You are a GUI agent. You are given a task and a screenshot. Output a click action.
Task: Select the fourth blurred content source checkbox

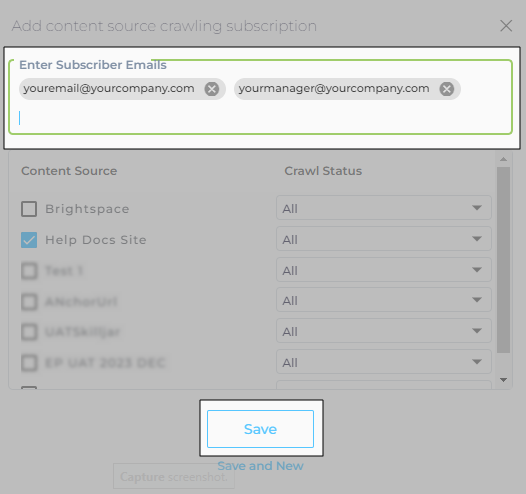pyautogui.click(x=29, y=301)
